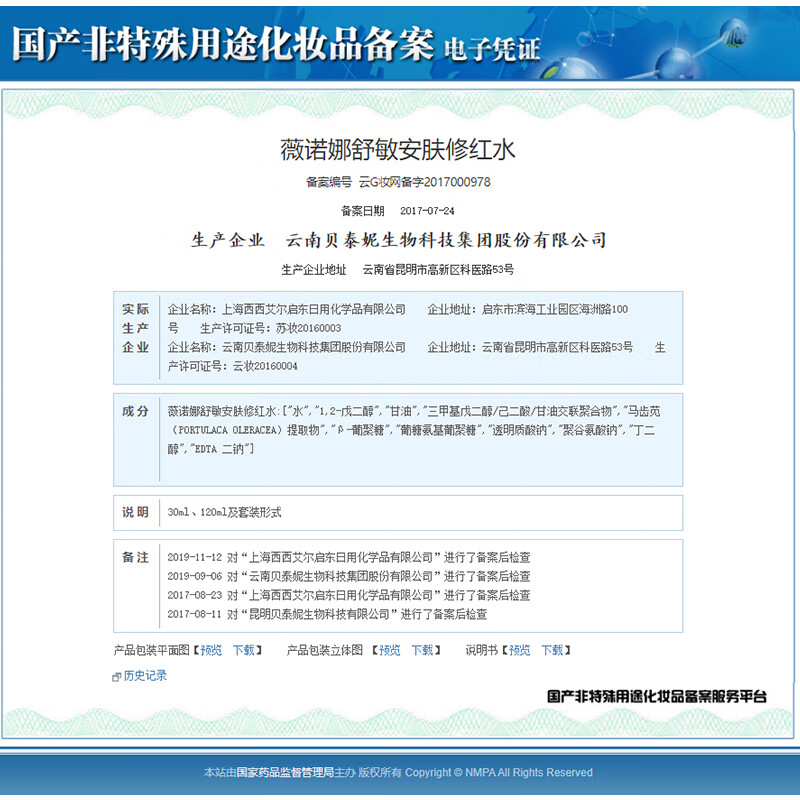Preview the 说明书 document
The image size is (800, 800).
click(x=519, y=650)
